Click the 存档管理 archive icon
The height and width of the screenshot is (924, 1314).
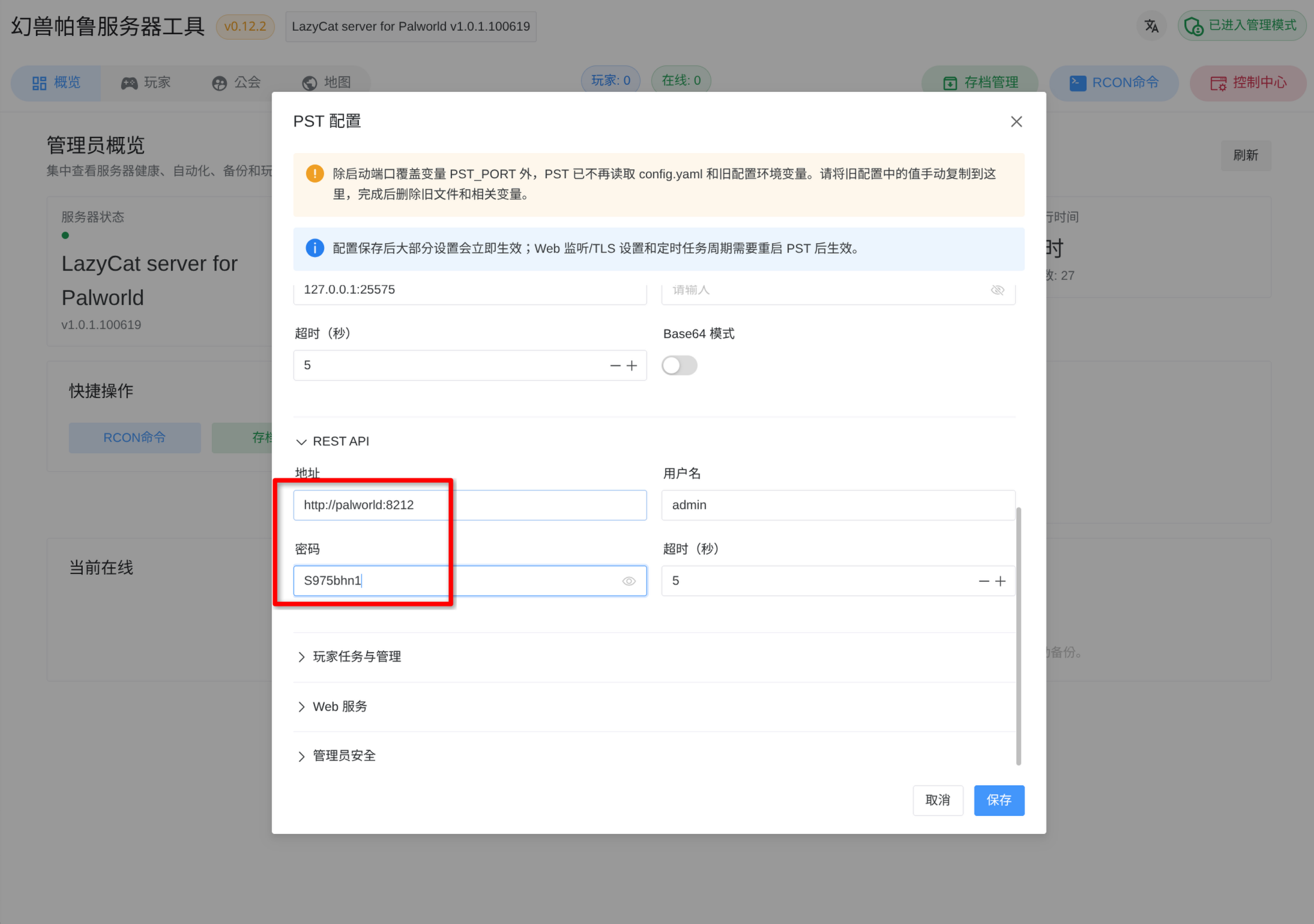[950, 83]
